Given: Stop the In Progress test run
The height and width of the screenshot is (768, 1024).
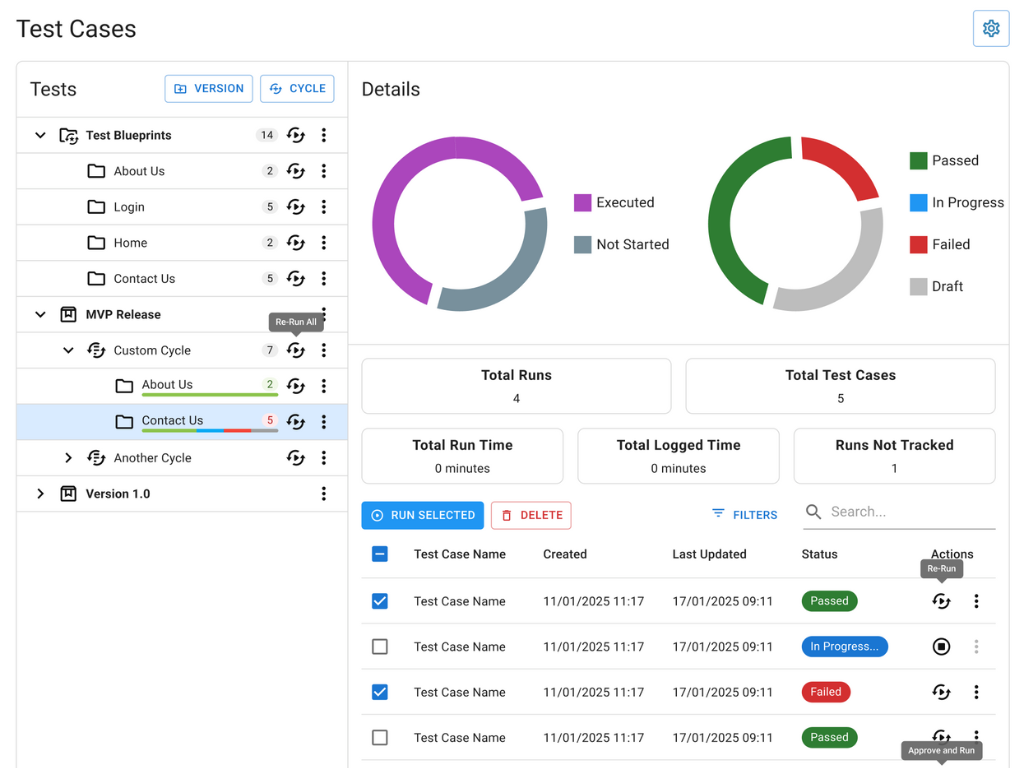Looking at the screenshot, I should click(x=941, y=647).
